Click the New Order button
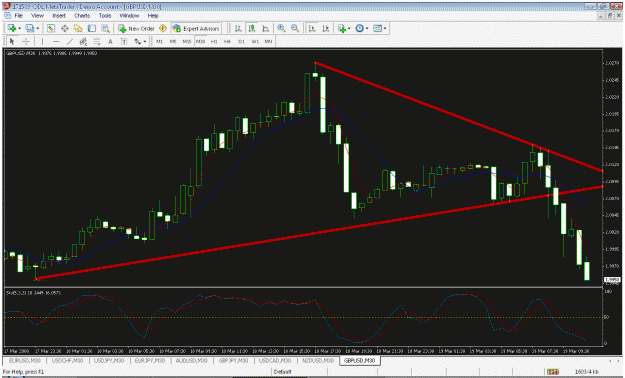The width and height of the screenshot is (625, 378). (x=136, y=28)
